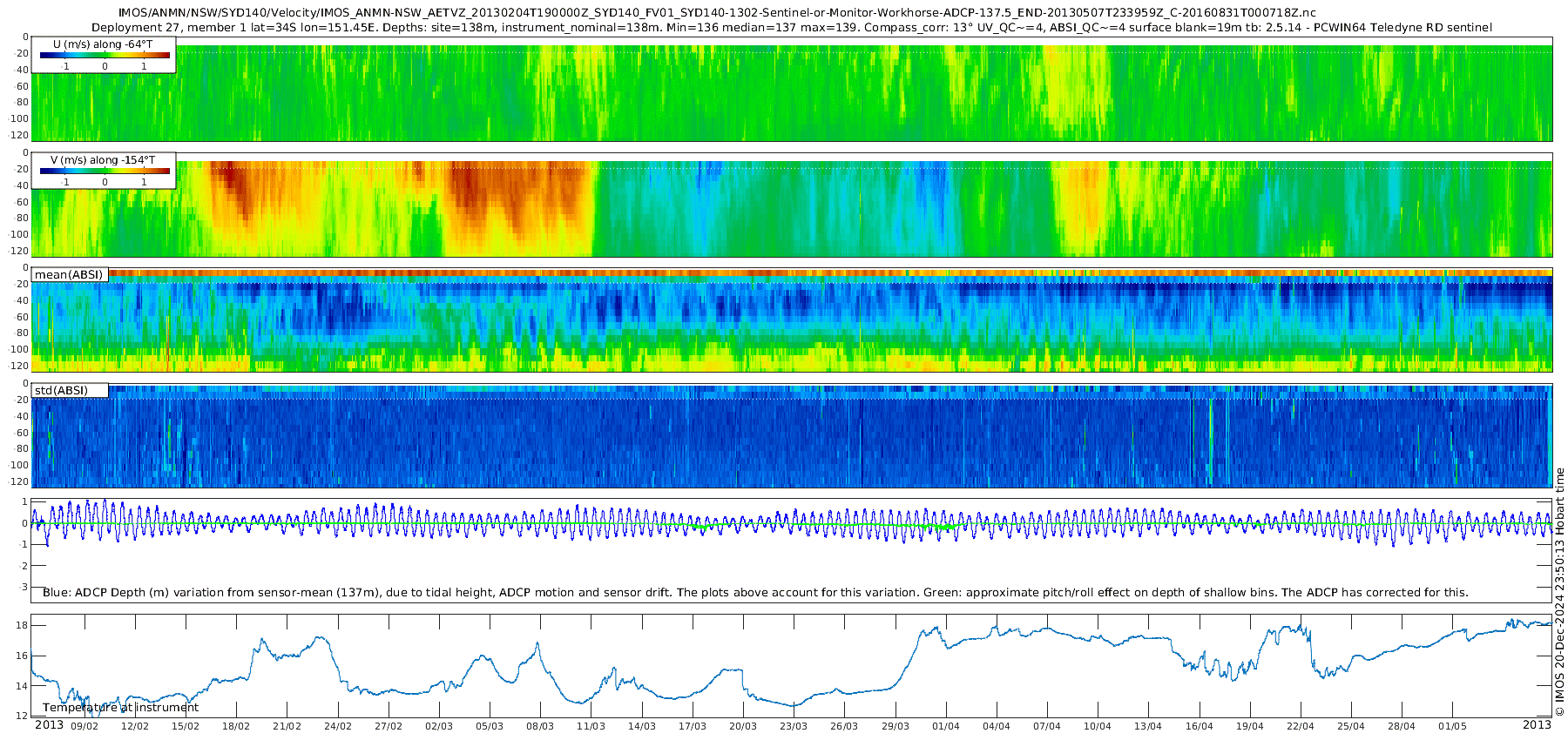The width and height of the screenshot is (1568, 740).
Task: Click the 'Deployment 27' metadata subtitle line
Action: pyautogui.click(x=791, y=27)
